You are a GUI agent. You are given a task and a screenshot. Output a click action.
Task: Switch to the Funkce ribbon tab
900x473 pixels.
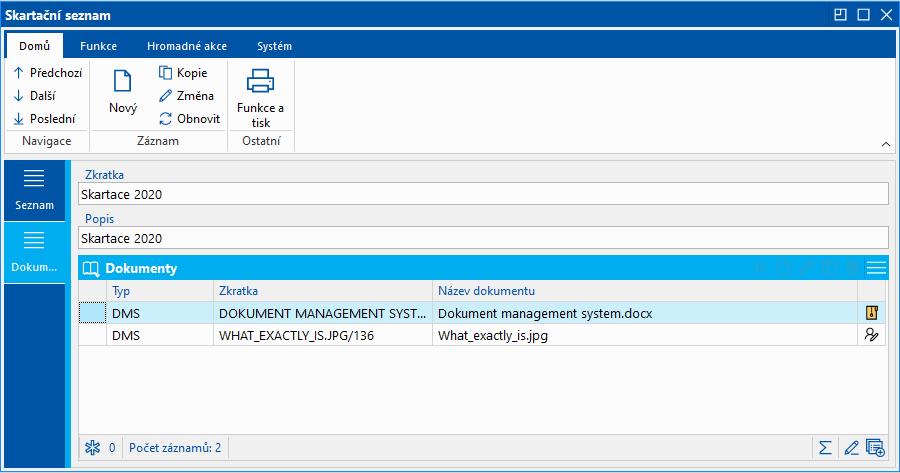coord(99,46)
